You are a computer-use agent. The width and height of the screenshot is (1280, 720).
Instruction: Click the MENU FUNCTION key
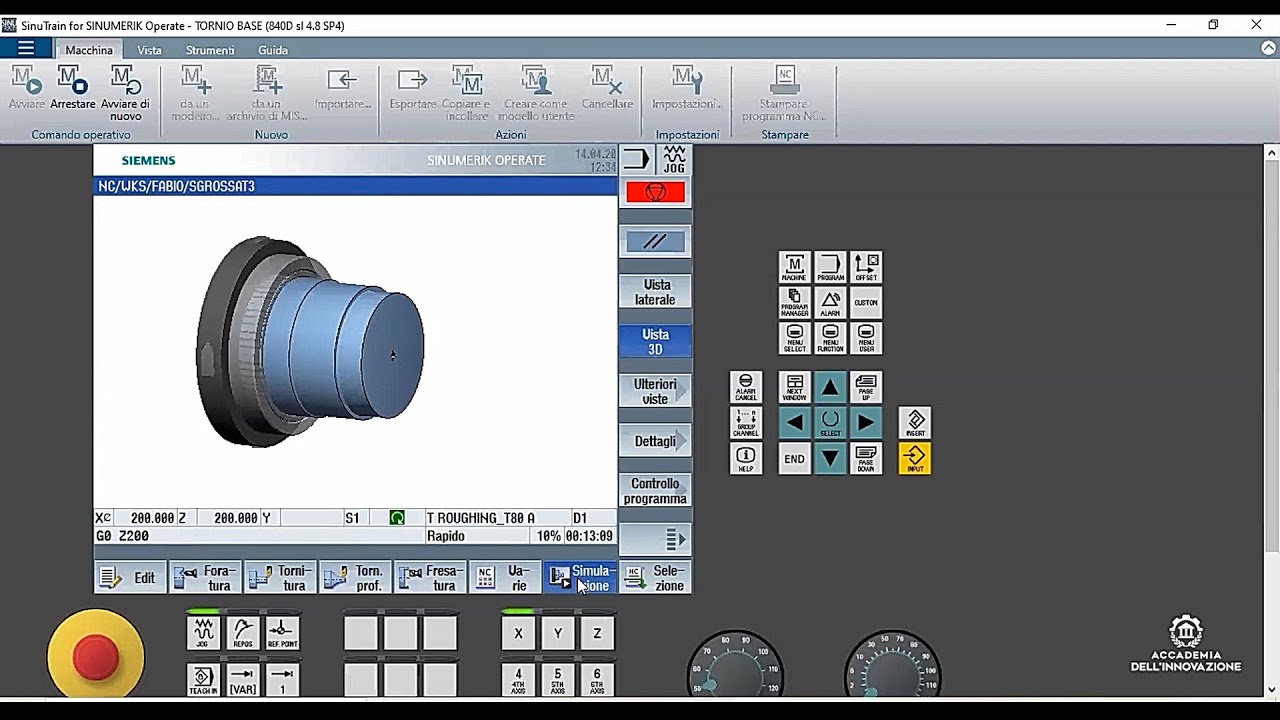830,338
